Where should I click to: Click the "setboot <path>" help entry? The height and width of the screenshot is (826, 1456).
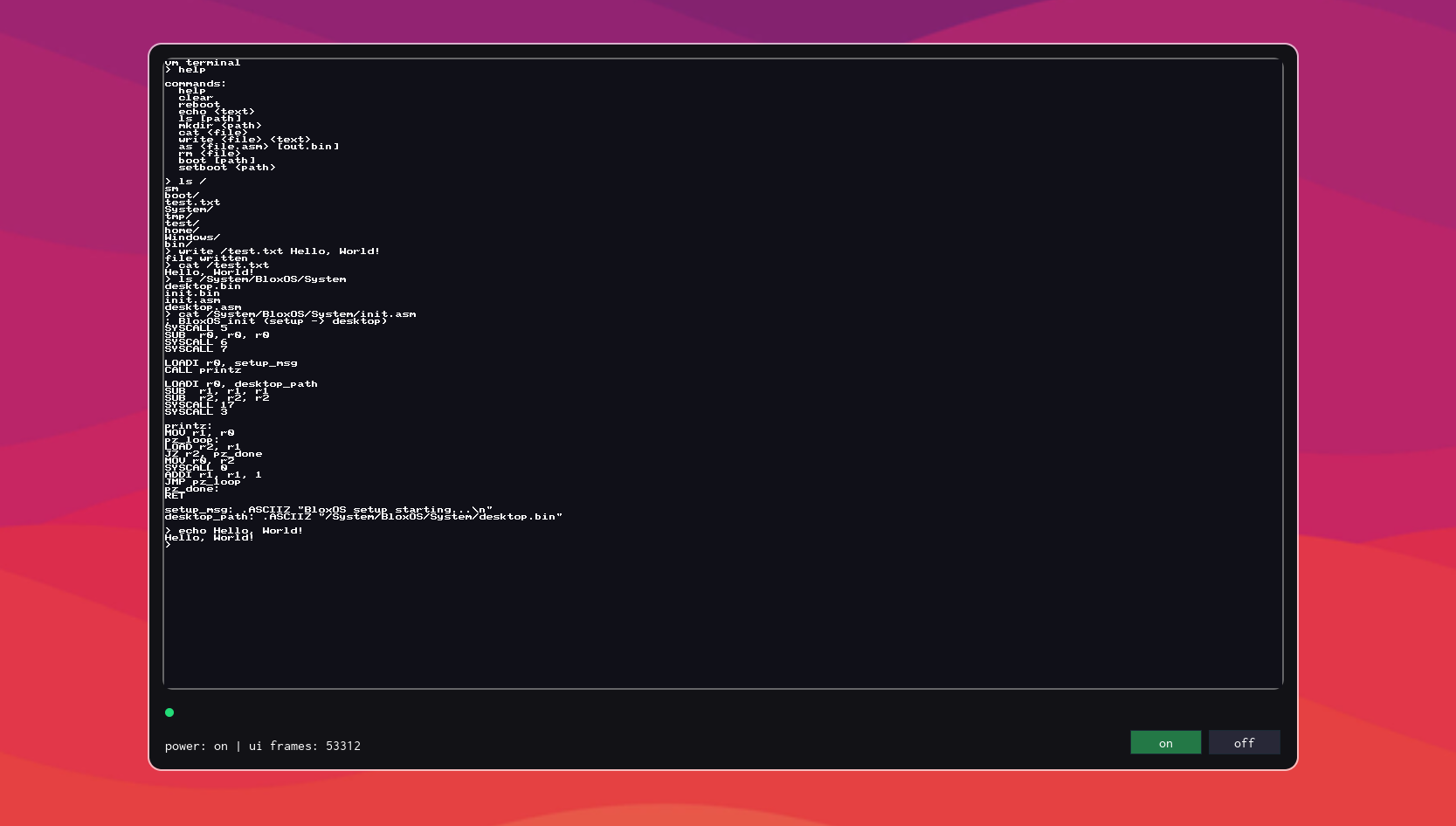227,167
